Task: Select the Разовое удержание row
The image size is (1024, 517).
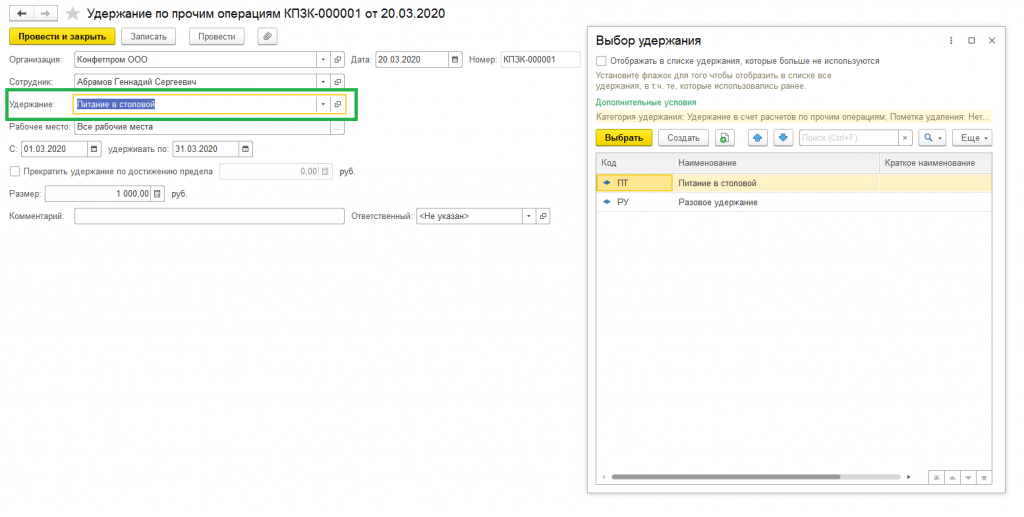Action: pos(717,202)
